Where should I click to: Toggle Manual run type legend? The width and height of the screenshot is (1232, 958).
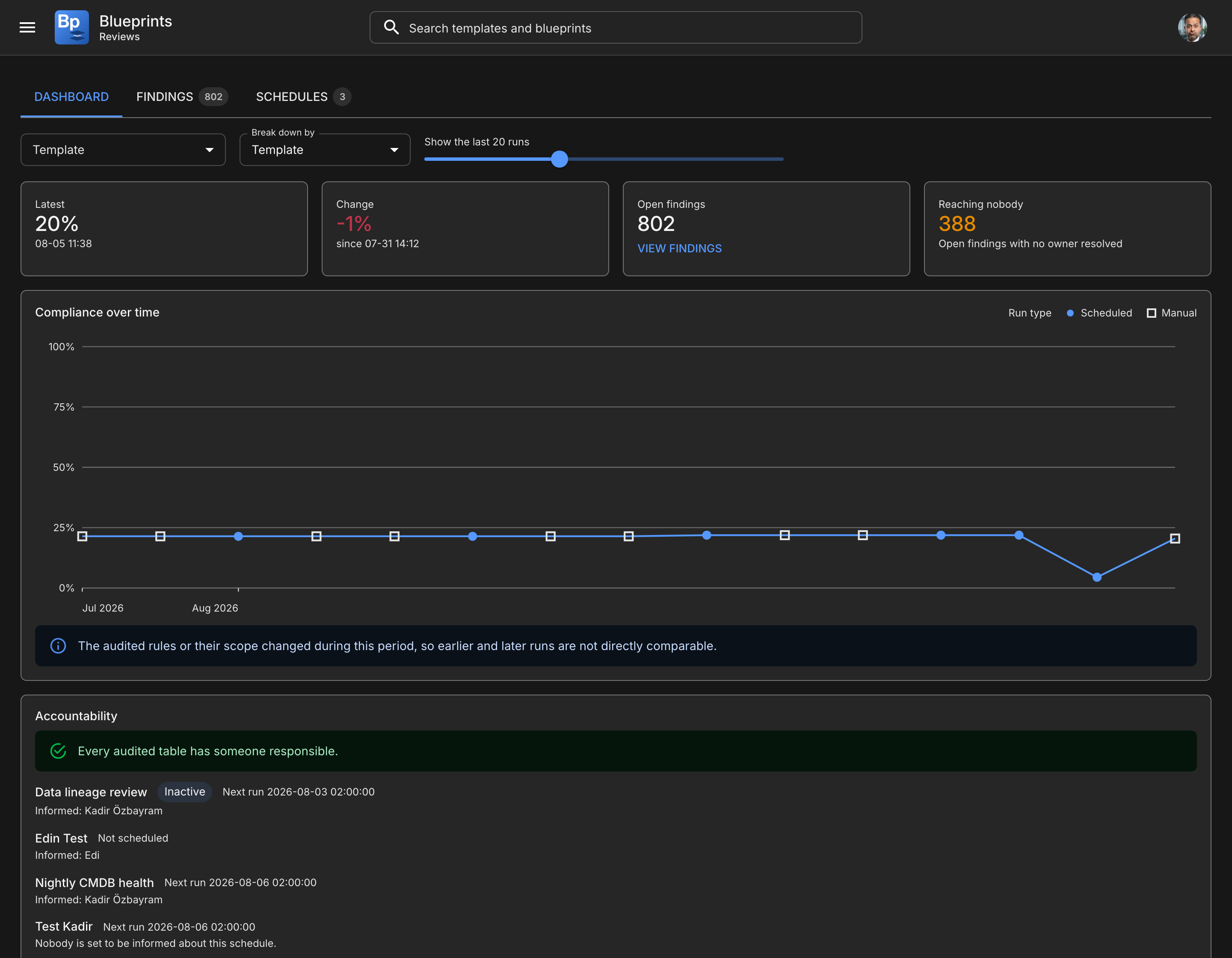tap(1172, 313)
